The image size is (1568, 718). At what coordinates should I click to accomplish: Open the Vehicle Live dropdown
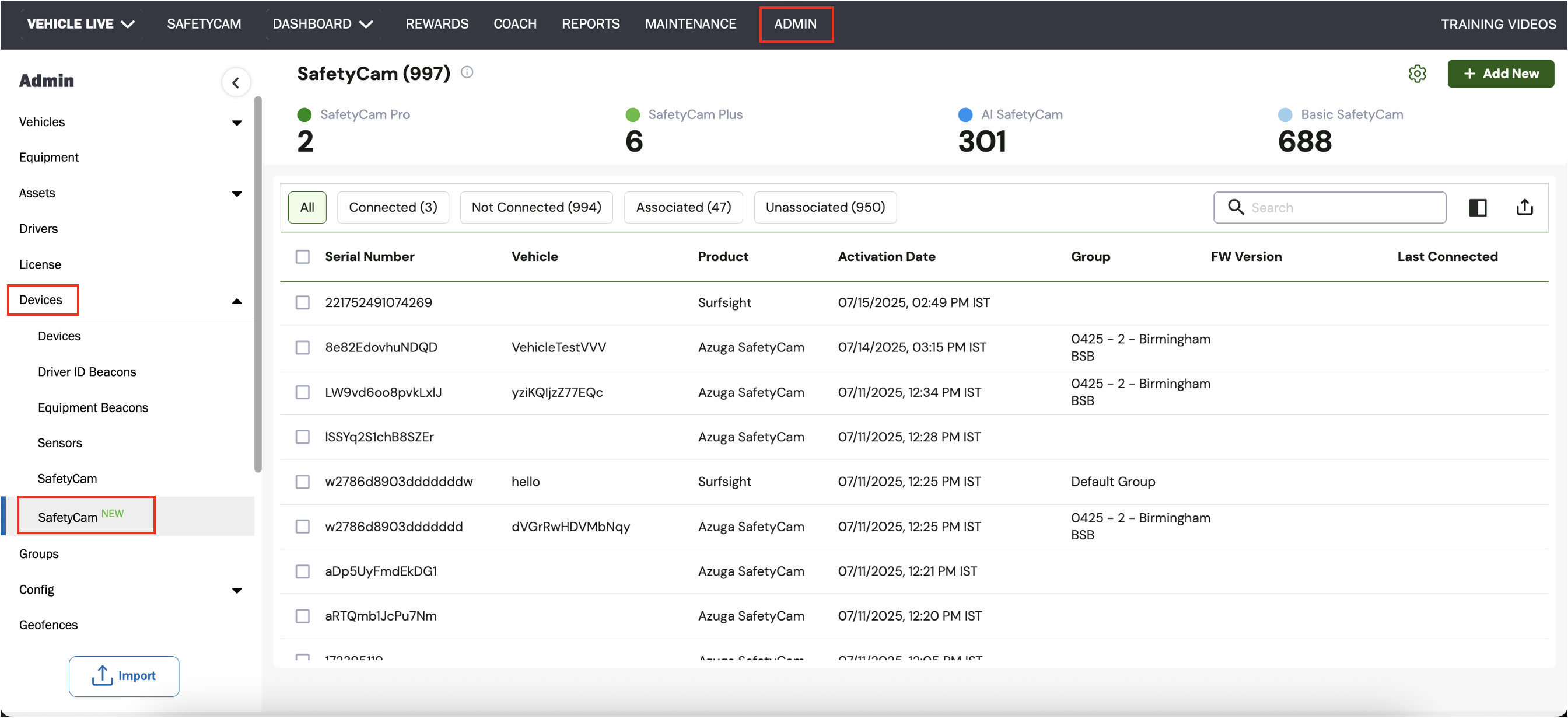coord(80,24)
